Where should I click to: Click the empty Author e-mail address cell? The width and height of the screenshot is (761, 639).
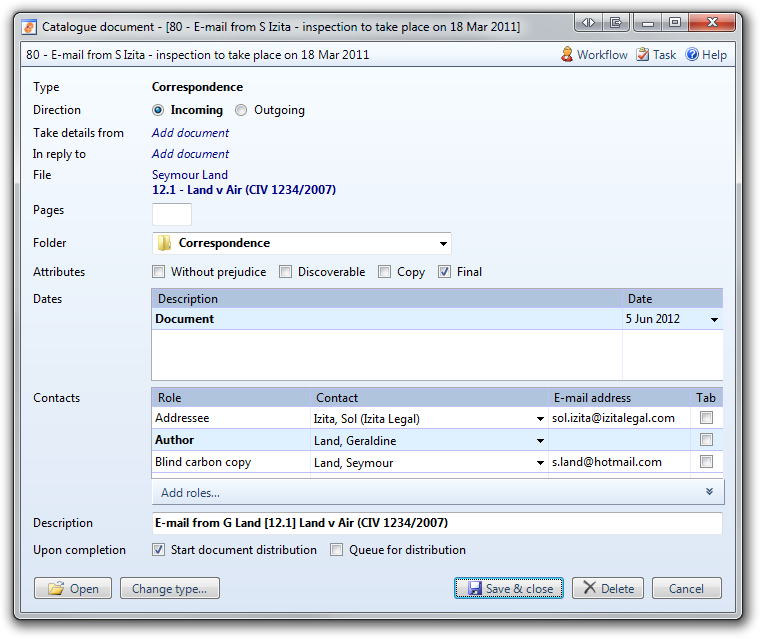pyautogui.click(x=619, y=440)
